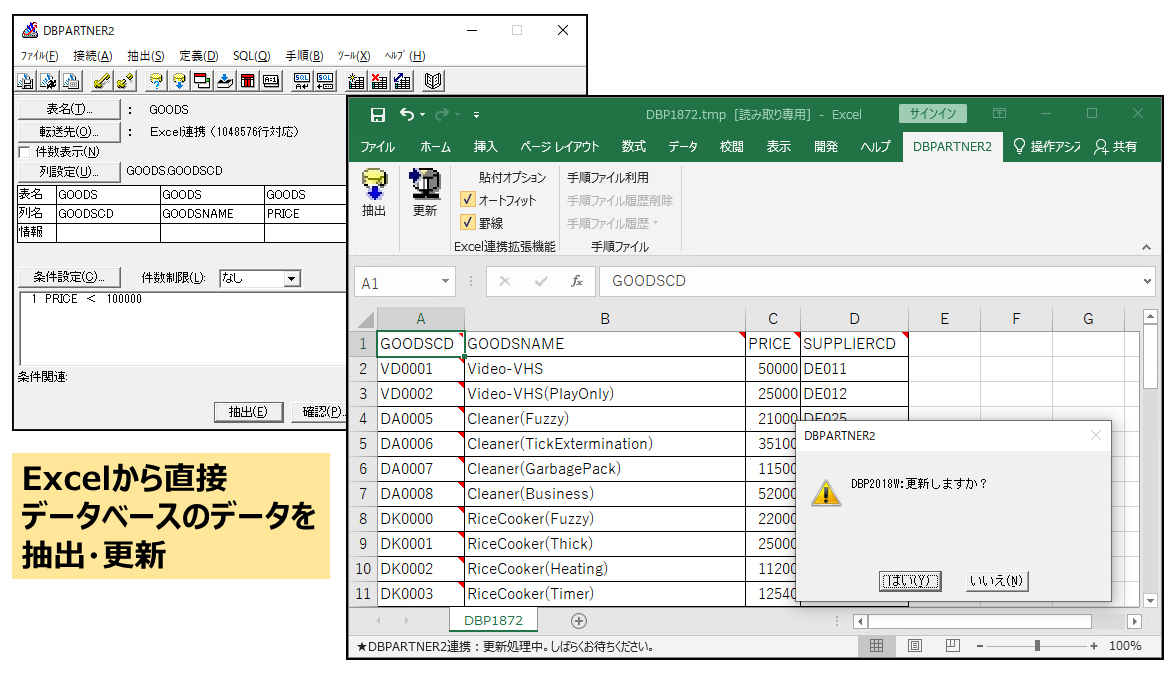Screen dimensions: 1176x673
Task: Click the サインイン button in Excel title bar
Action: click(933, 113)
